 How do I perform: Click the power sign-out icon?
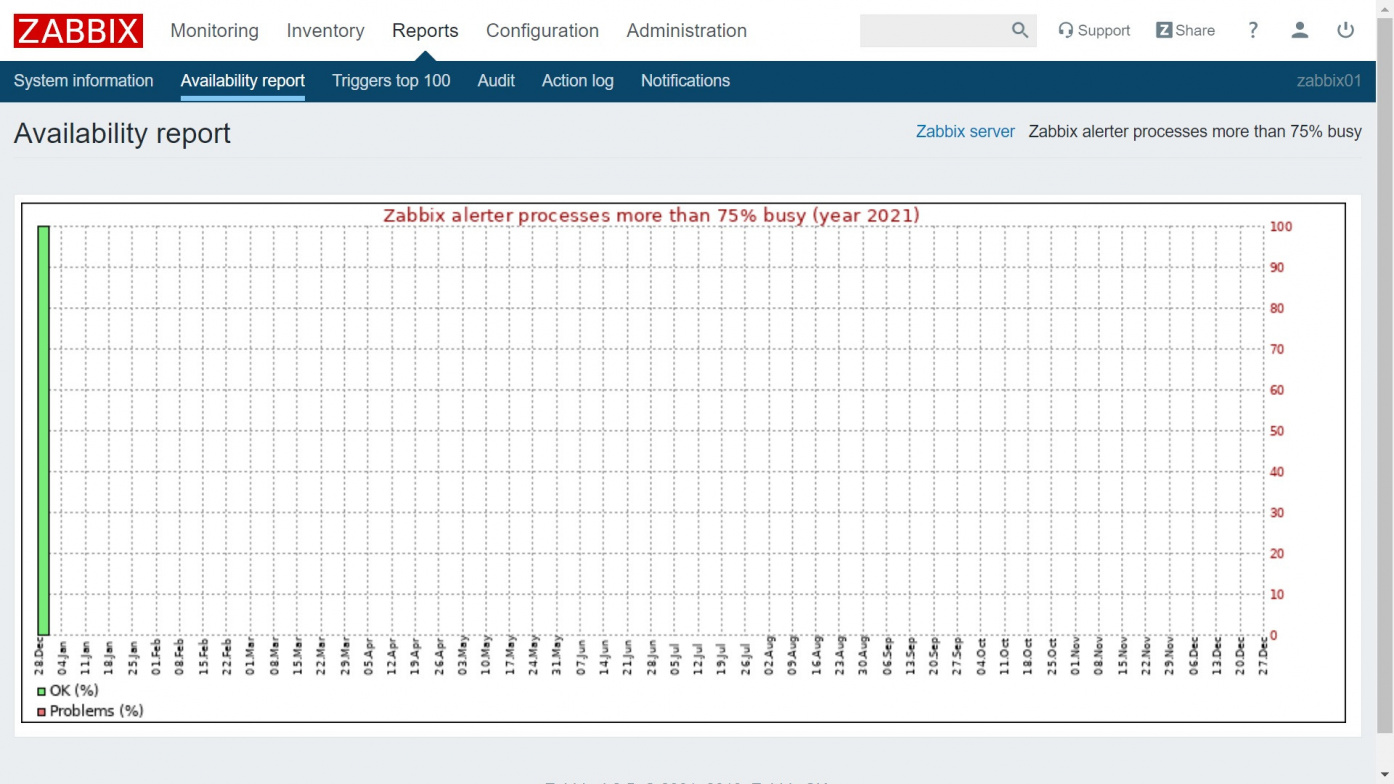click(x=1345, y=30)
